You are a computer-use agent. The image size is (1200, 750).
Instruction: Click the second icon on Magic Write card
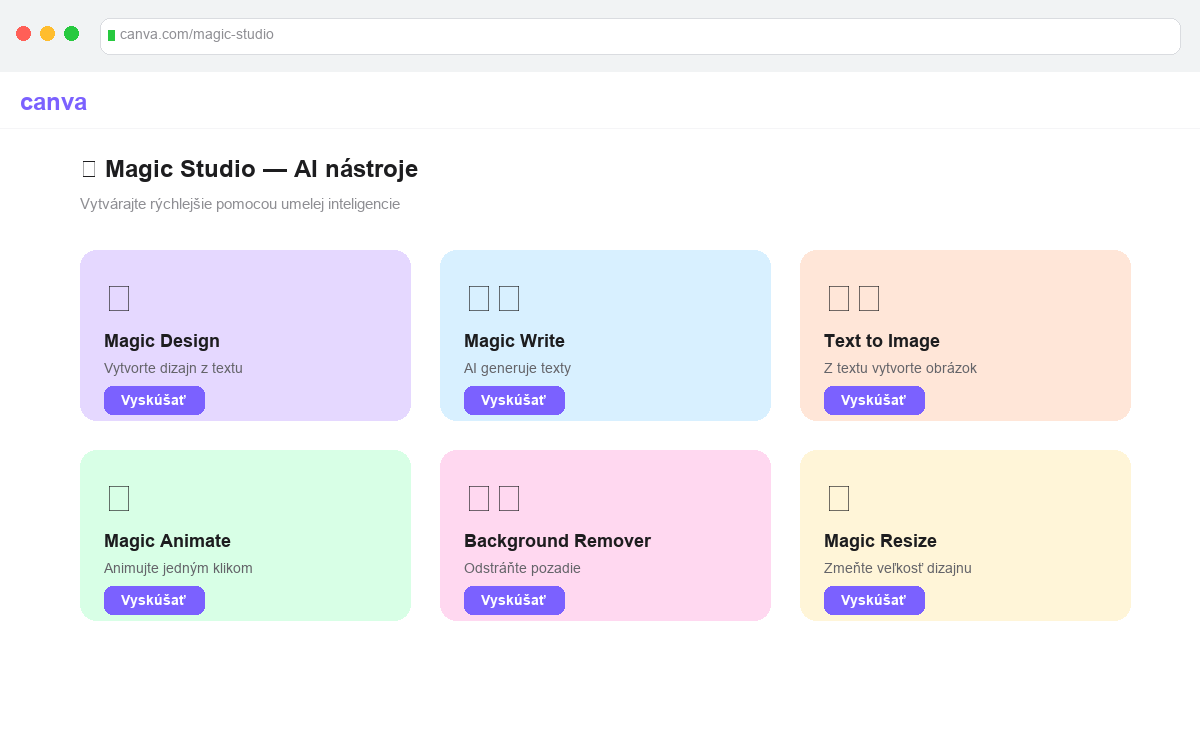click(x=509, y=298)
